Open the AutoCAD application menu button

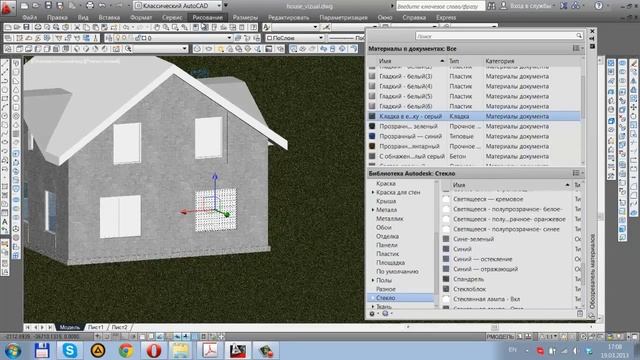pos(7,7)
